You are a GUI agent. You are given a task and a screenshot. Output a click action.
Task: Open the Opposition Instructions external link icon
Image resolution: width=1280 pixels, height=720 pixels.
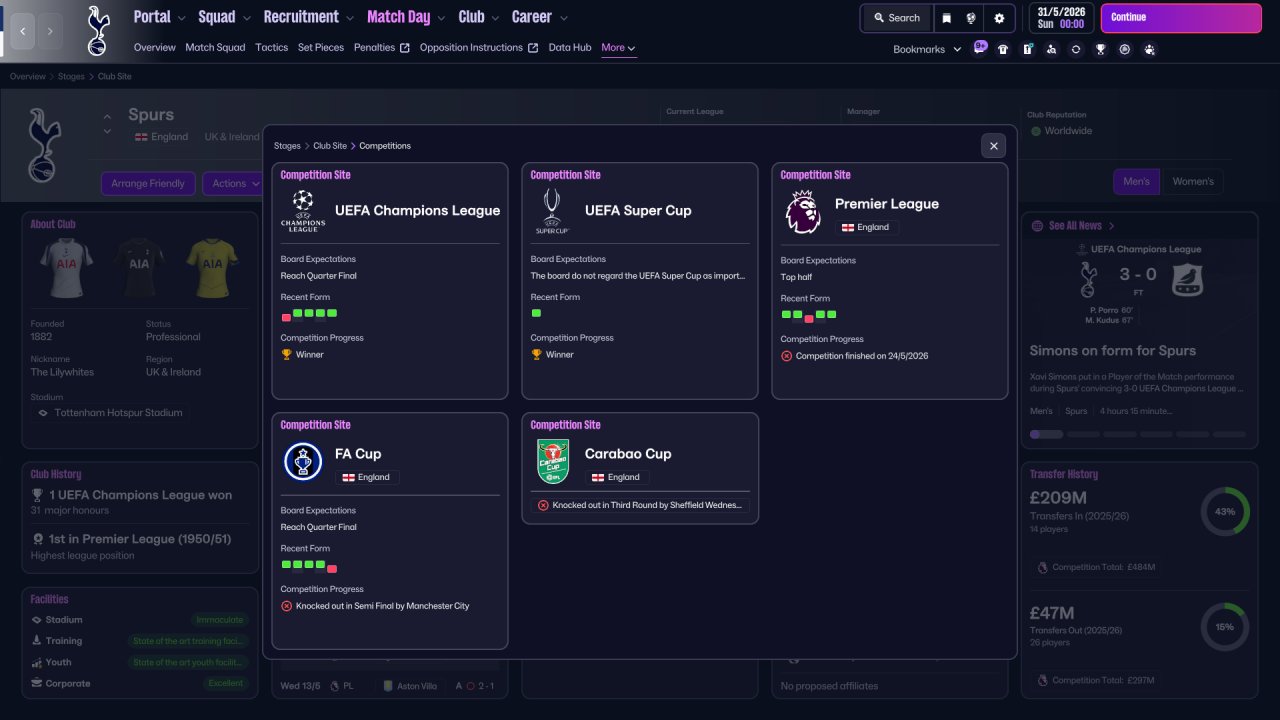(533, 48)
